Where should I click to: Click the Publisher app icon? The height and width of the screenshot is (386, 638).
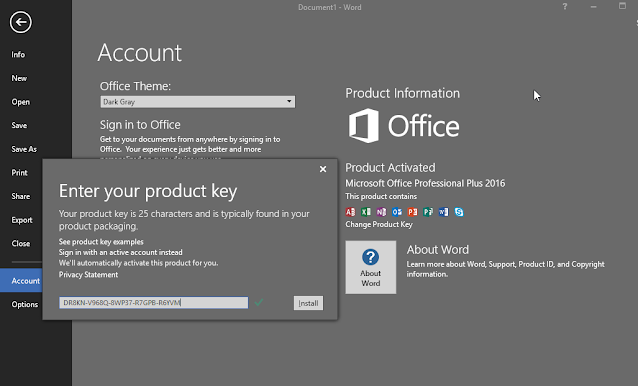428,212
